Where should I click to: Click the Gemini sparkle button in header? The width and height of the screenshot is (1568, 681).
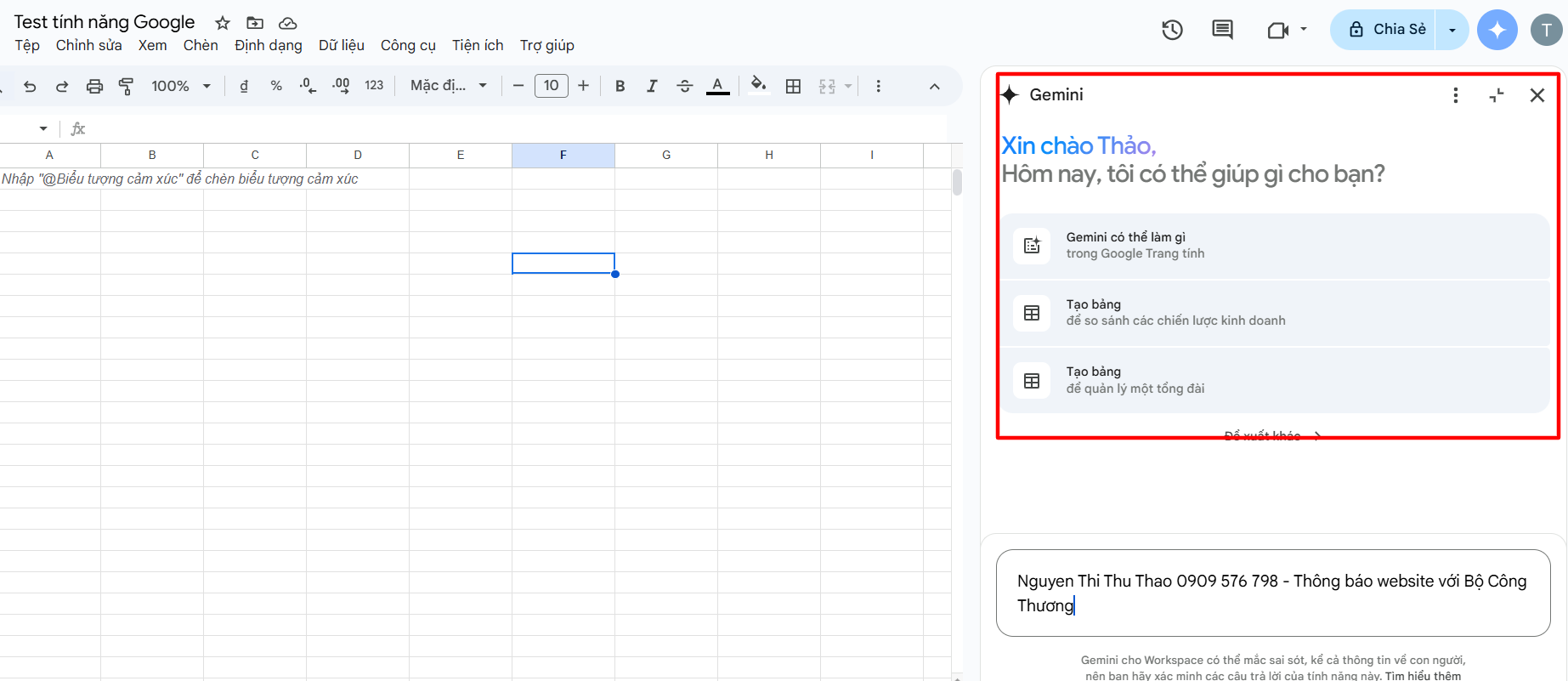coord(1497,30)
